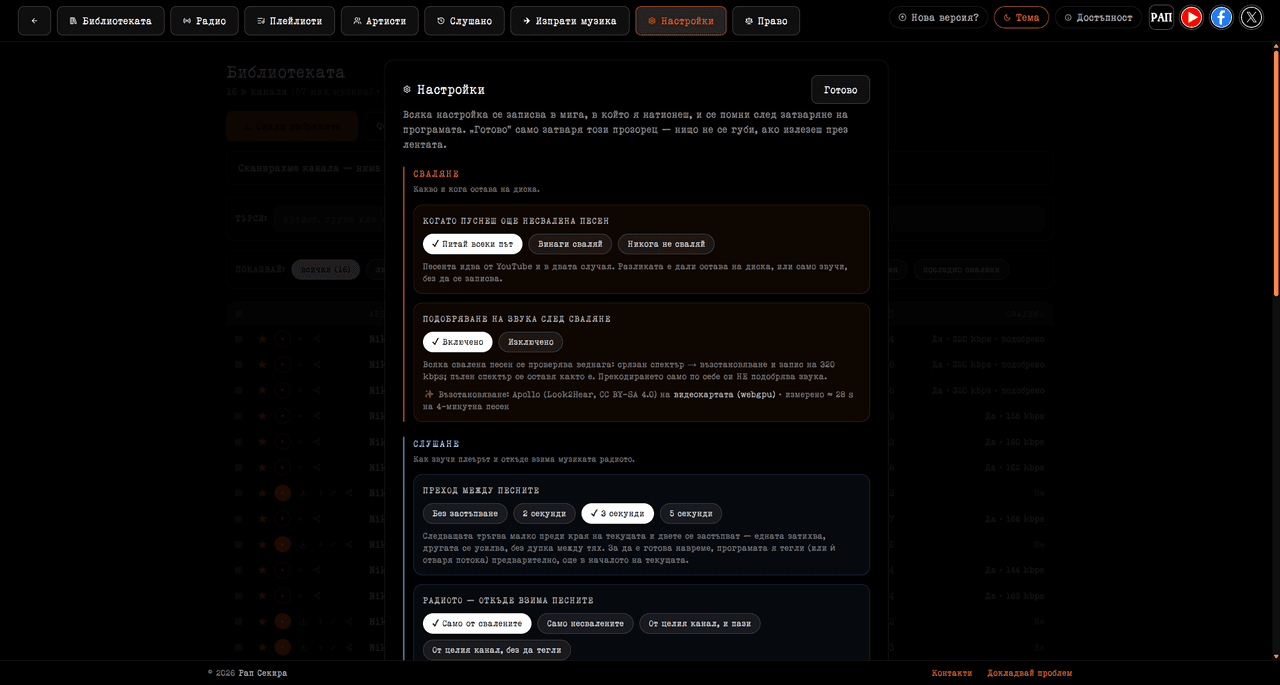Choose Винаги сваляй
The width and height of the screenshot is (1280, 685).
click(570, 244)
